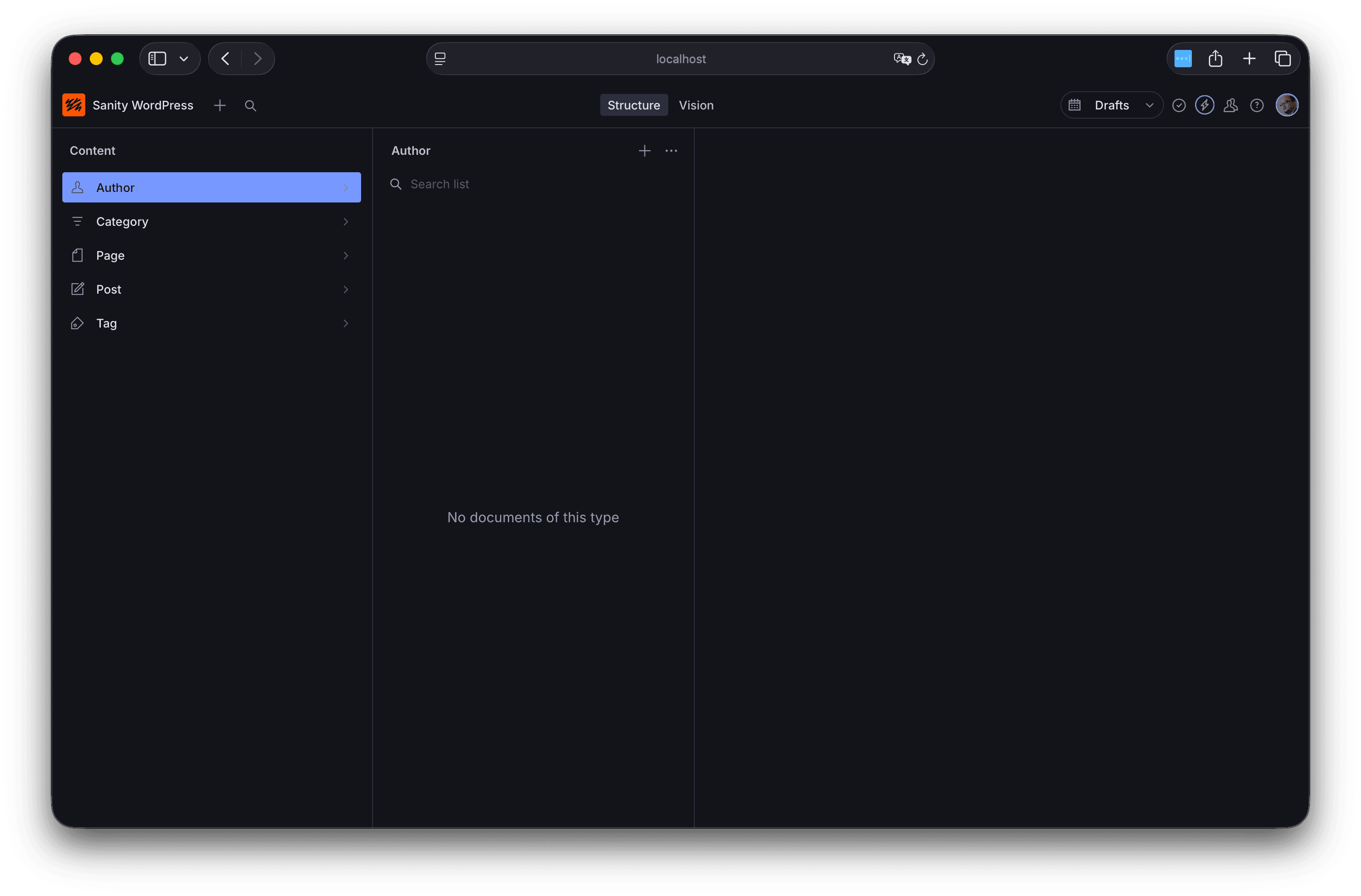Add new Author document with plus
Screen dimensions: 1361x896
point(644,151)
